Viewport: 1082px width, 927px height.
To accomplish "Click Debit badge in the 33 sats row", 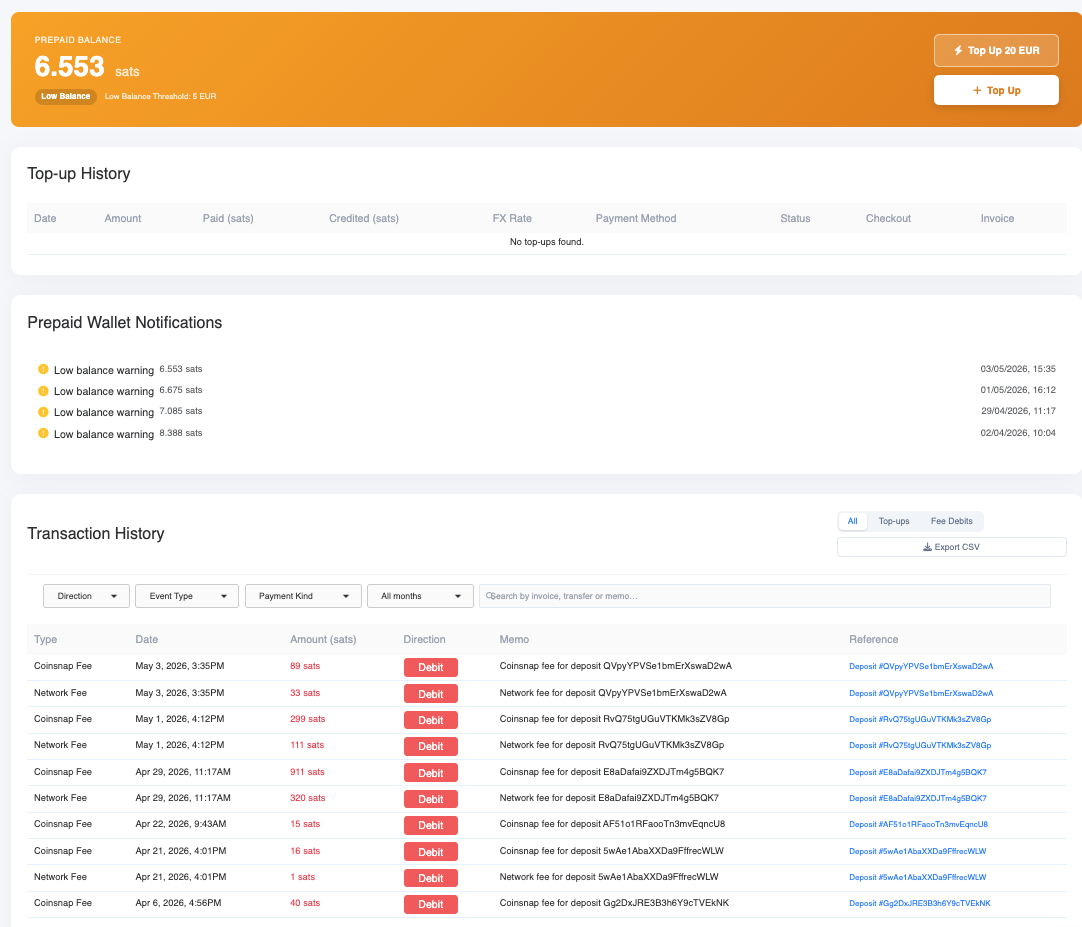I will [431, 694].
